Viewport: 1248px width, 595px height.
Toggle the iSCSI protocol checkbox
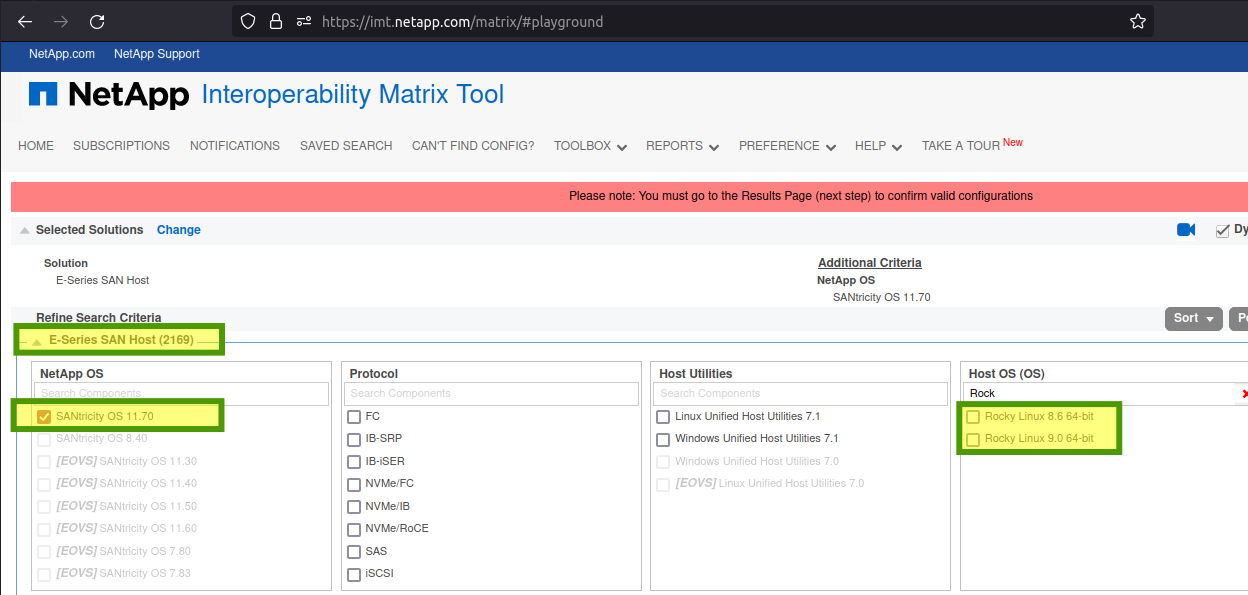pos(354,575)
